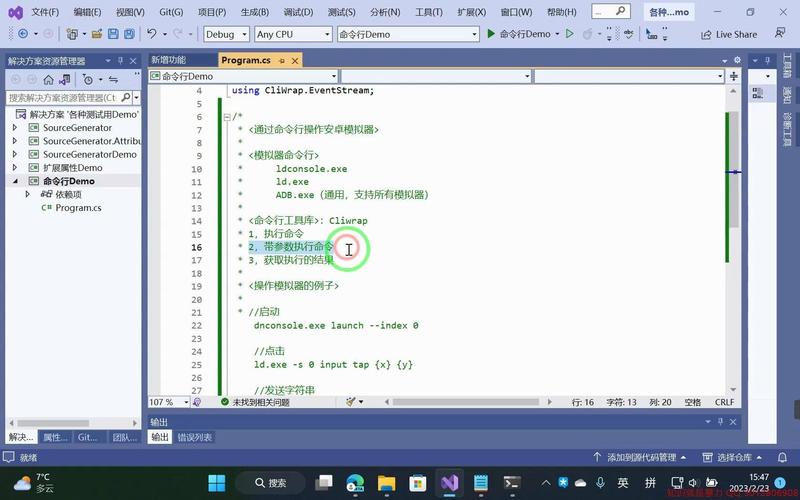Click the navigate back arrow in toolbar
This screenshot has width=800, height=500.
[22, 34]
